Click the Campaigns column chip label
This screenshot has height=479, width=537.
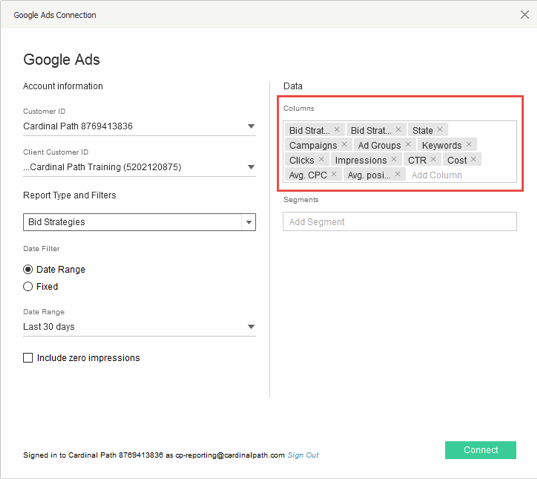click(313, 146)
